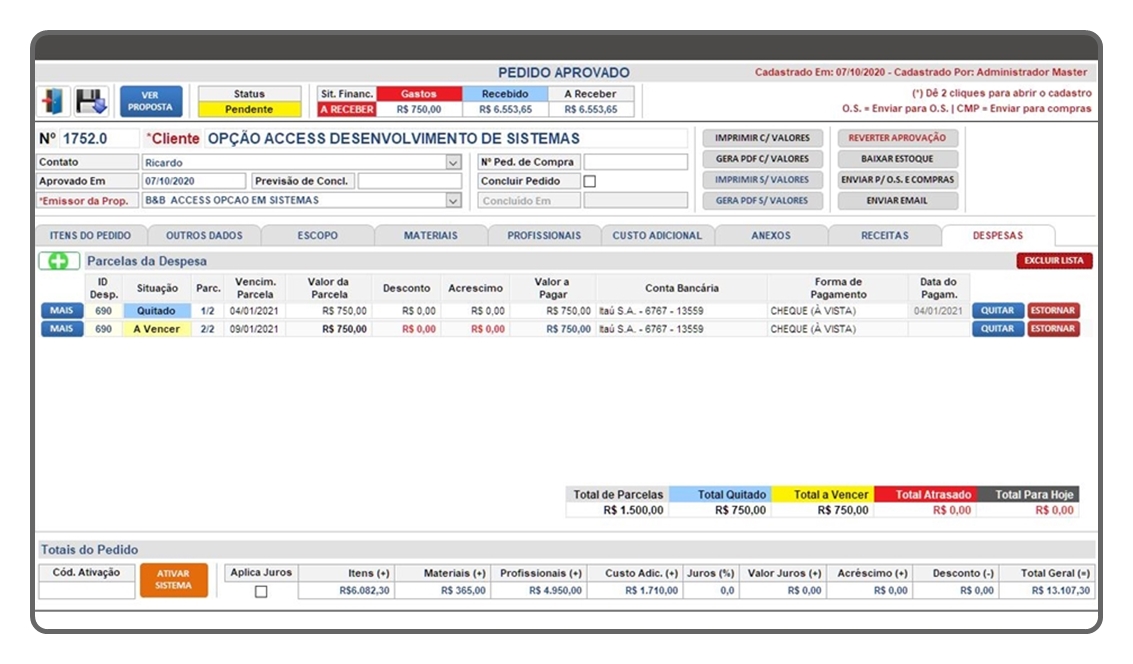Click ESTORNAR for the Quitado parcela row
This screenshot has height=664, width=1133.
(x=1053, y=311)
